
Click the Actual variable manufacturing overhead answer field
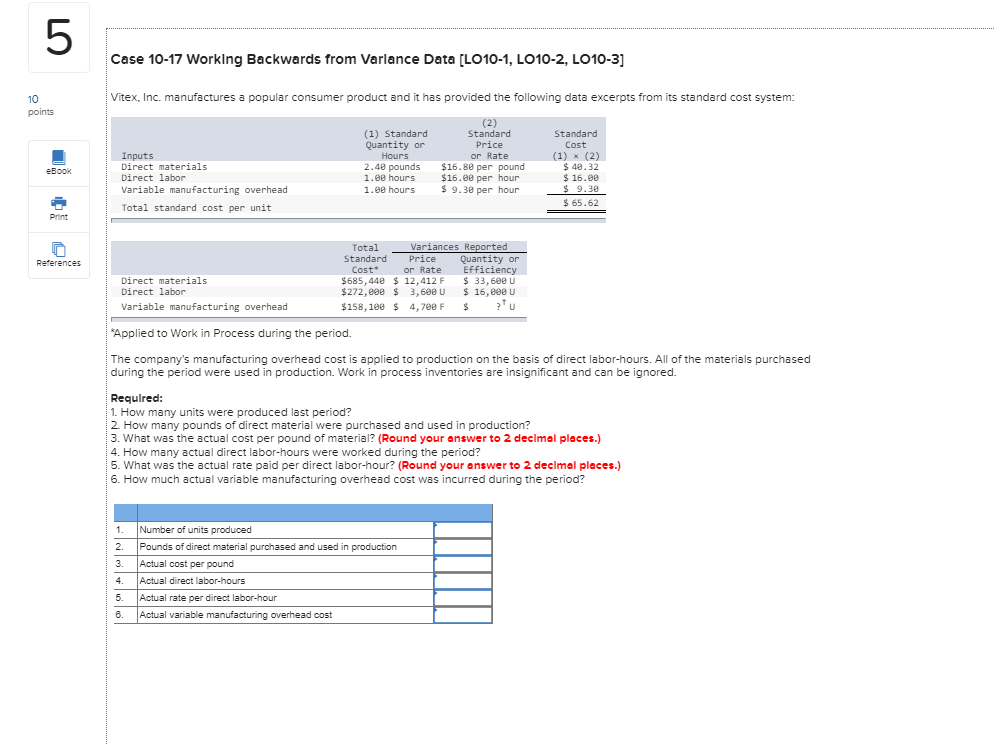pyautogui.click(x=462, y=615)
